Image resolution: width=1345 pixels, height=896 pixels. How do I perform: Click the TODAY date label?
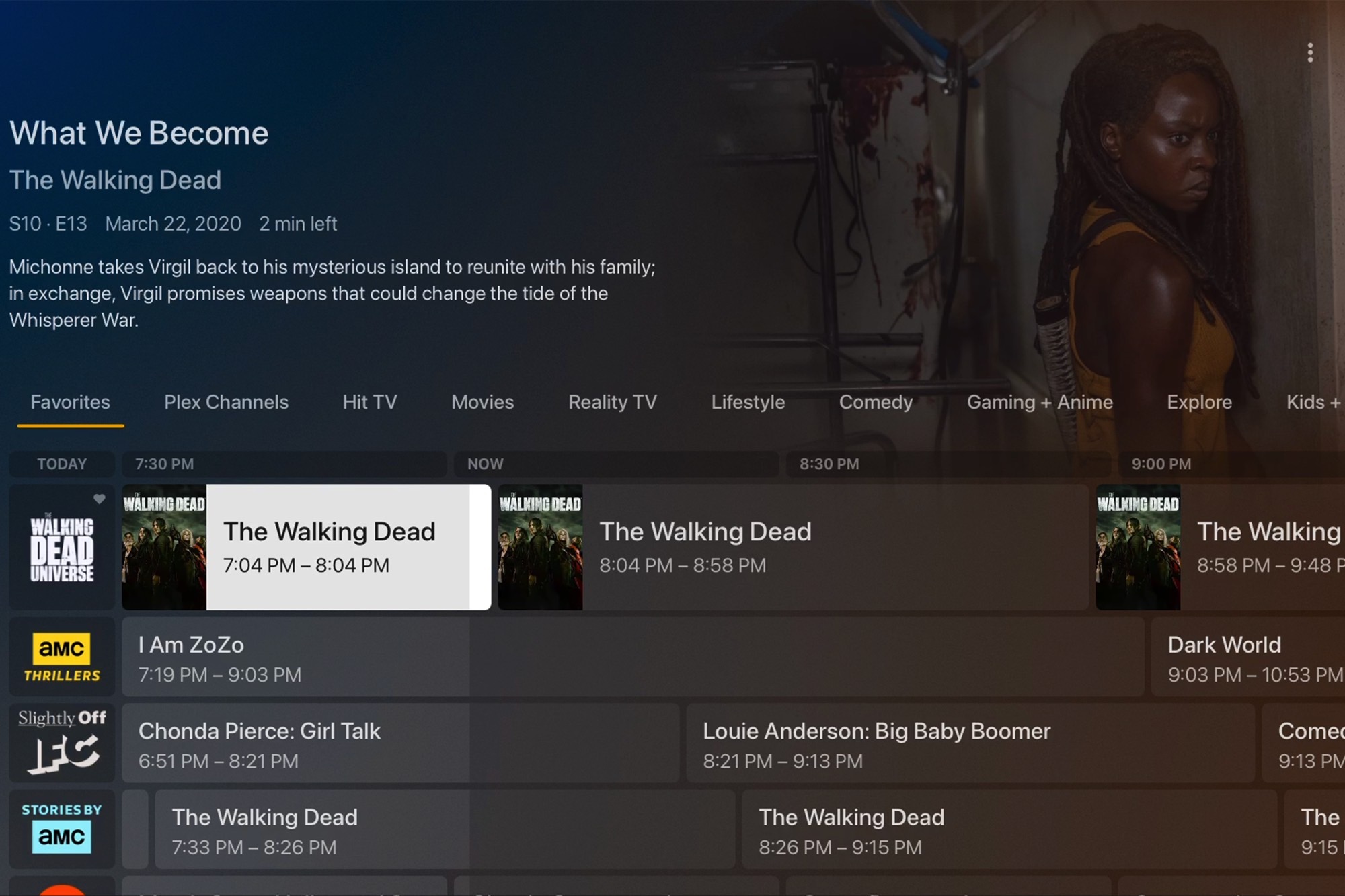click(62, 464)
